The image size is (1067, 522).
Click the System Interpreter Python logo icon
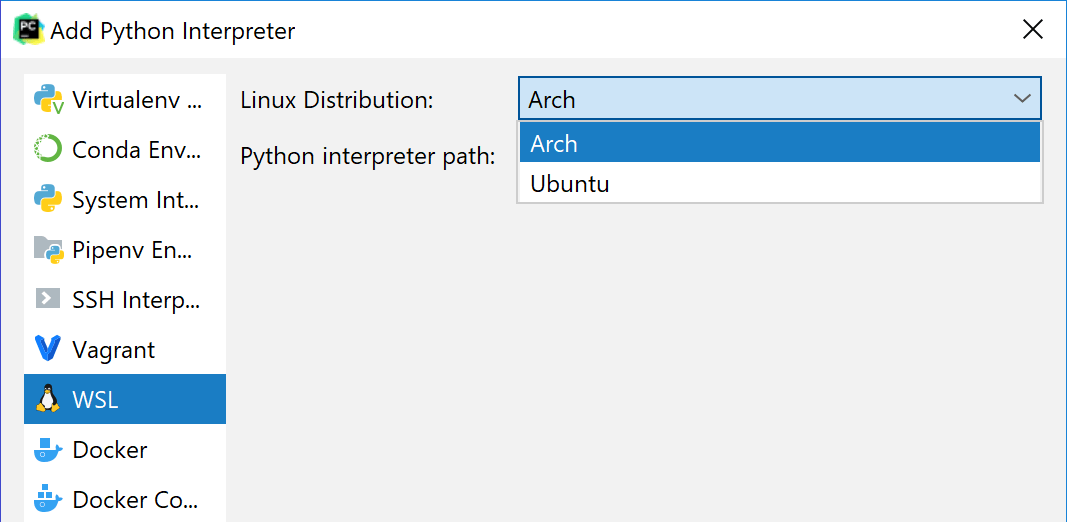48,199
